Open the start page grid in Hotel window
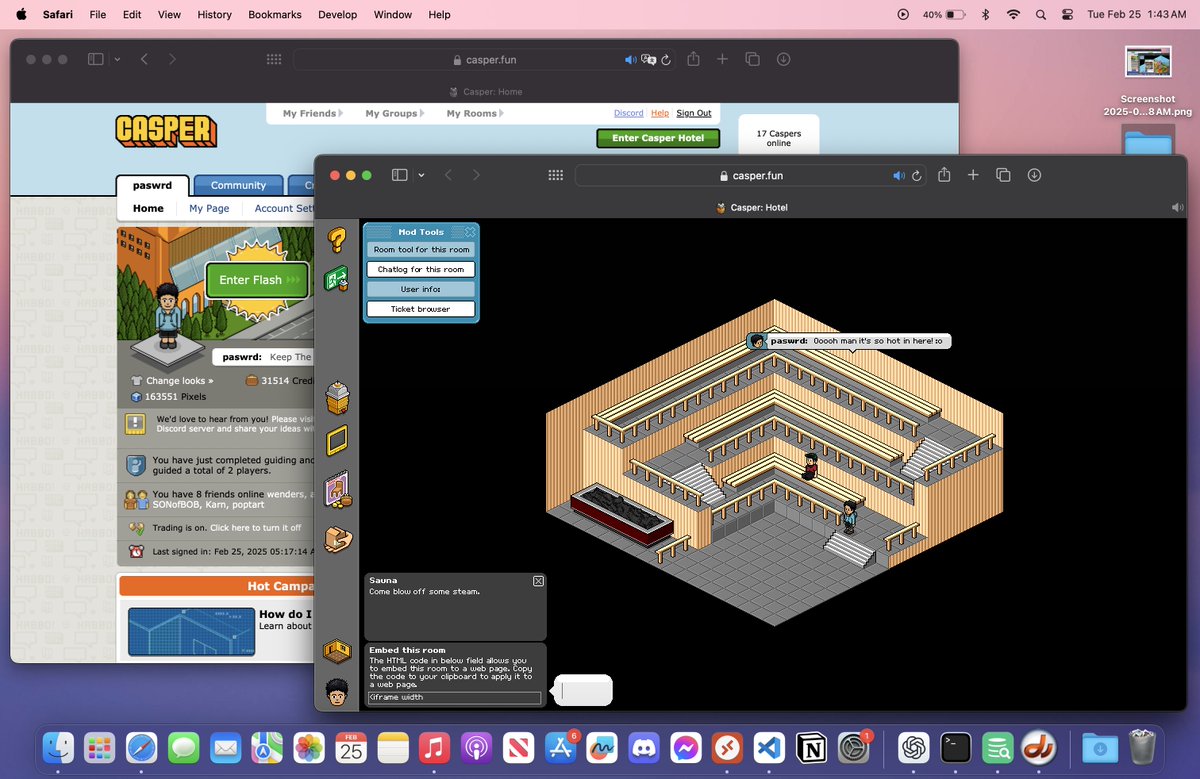The image size is (1200, 779). [x=556, y=175]
